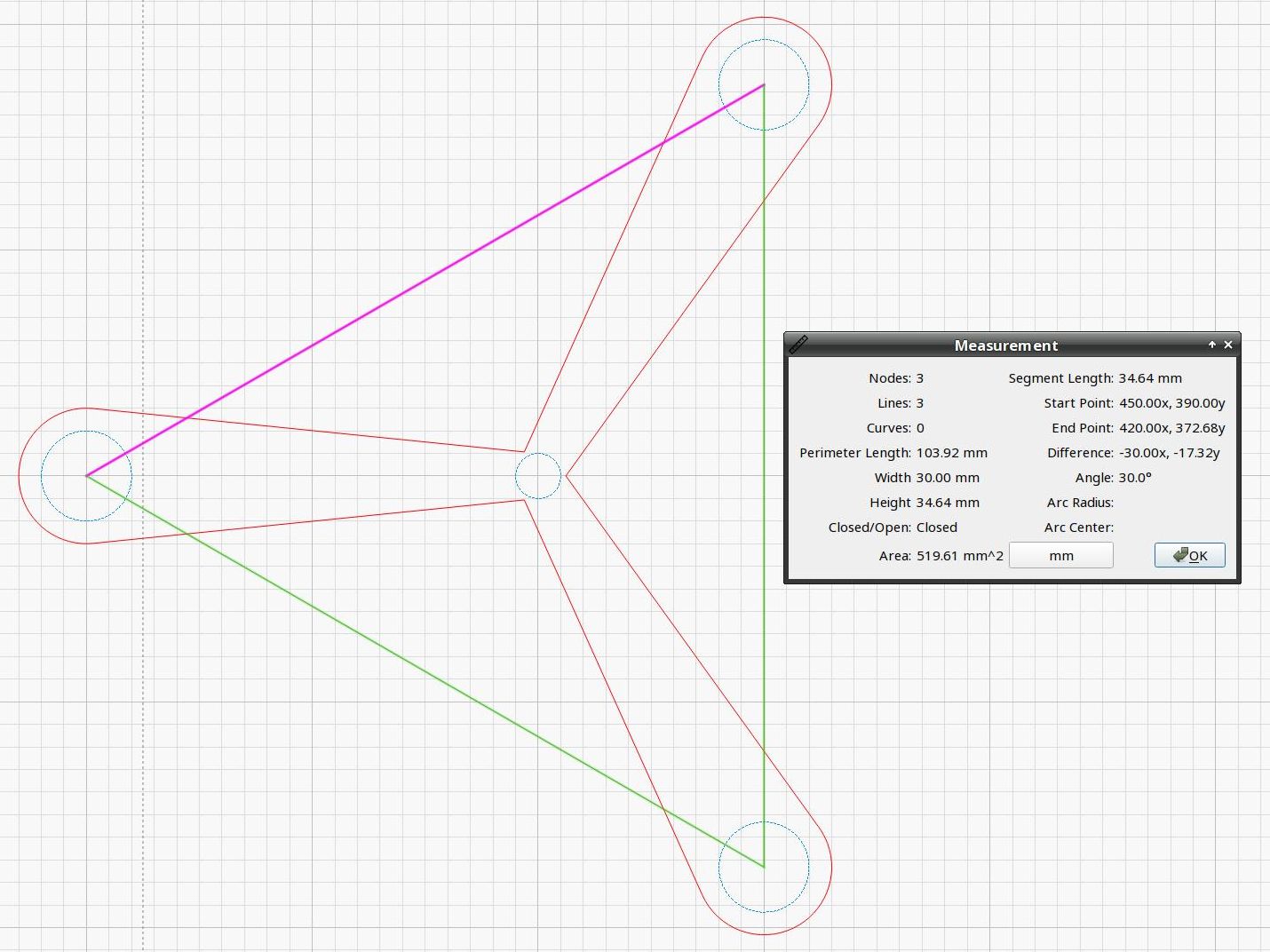Click the Area value 519.61 mm^2

(959, 556)
